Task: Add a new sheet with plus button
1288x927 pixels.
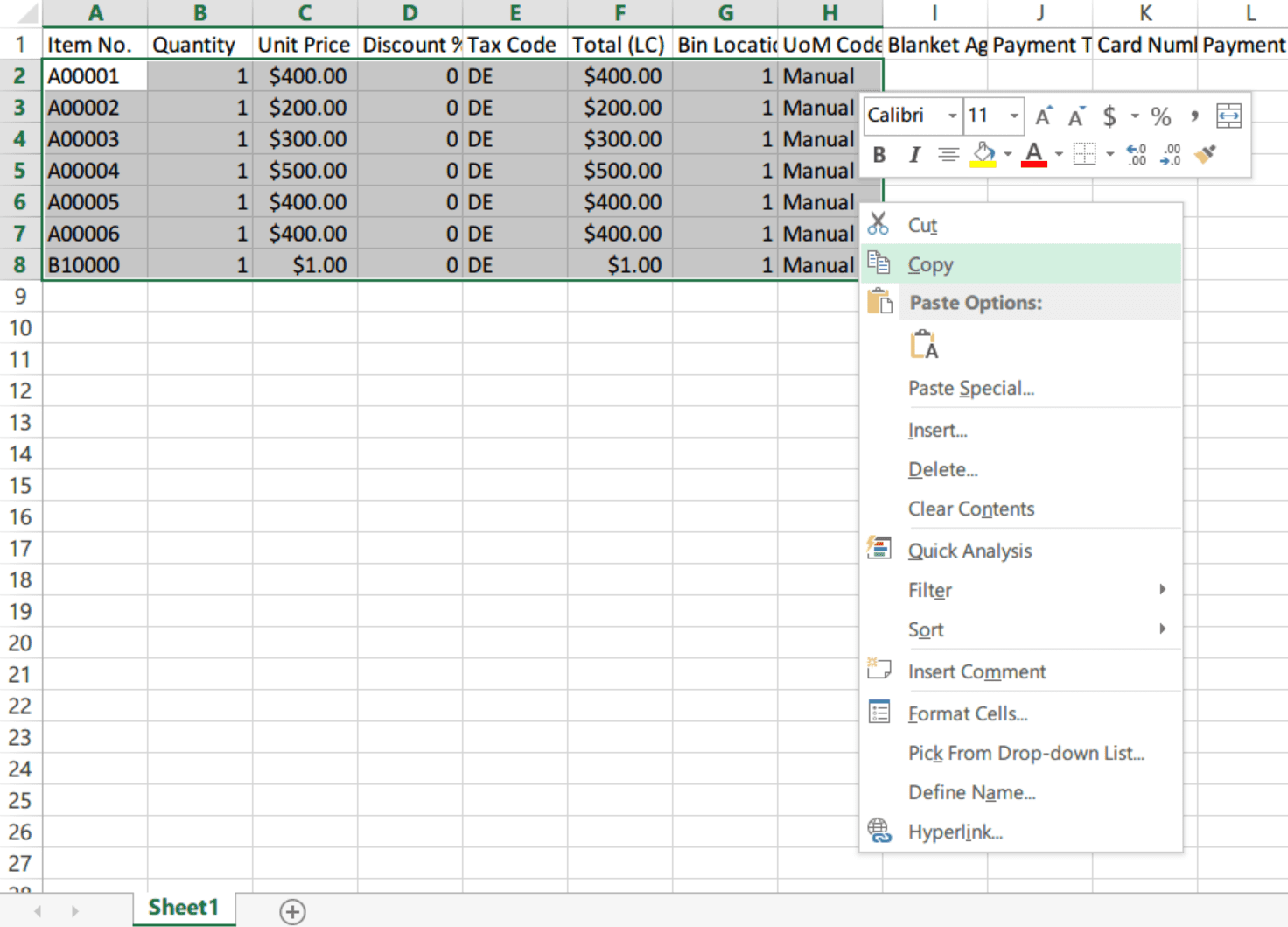Action: pos(292,911)
